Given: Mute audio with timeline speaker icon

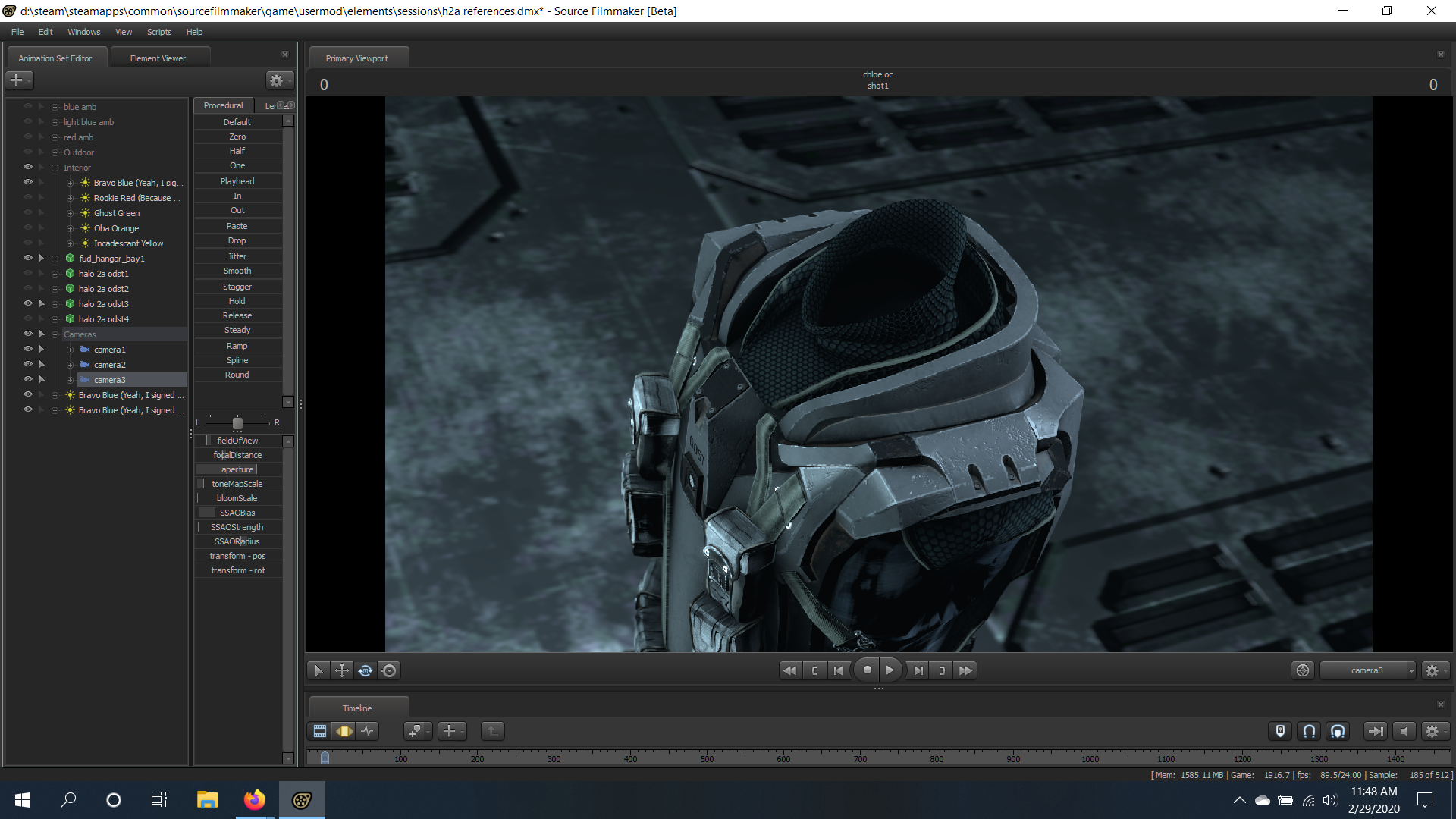Looking at the screenshot, I should [1404, 731].
